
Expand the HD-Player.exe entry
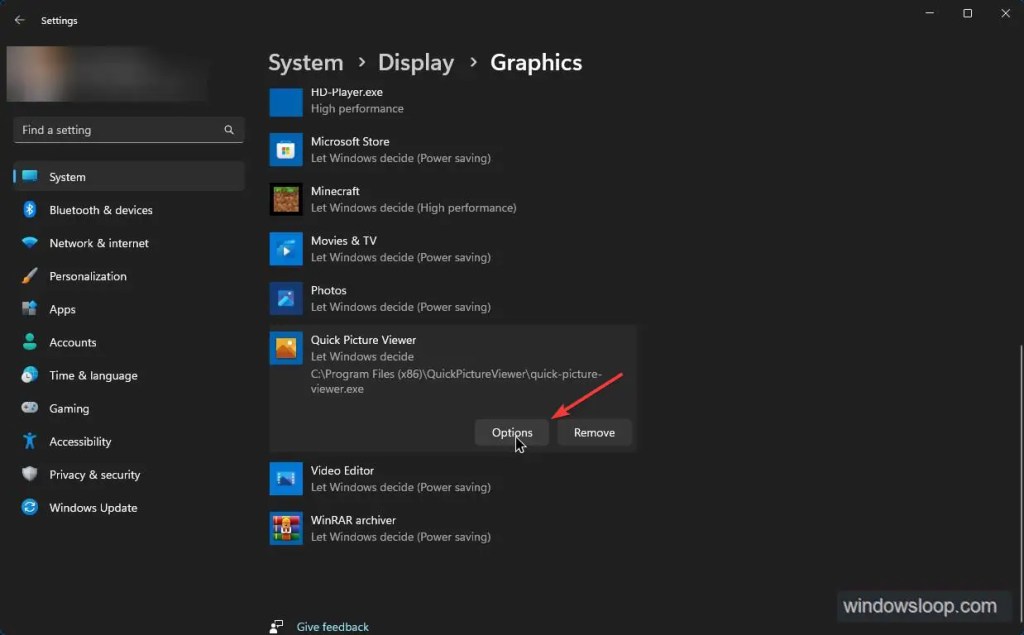[453, 103]
